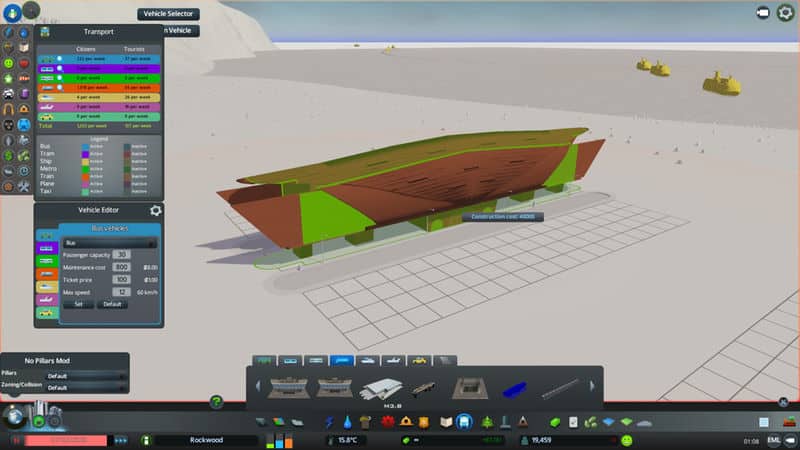
Task: Open Vehicle Editor settings gear
Action: [x=155, y=211]
